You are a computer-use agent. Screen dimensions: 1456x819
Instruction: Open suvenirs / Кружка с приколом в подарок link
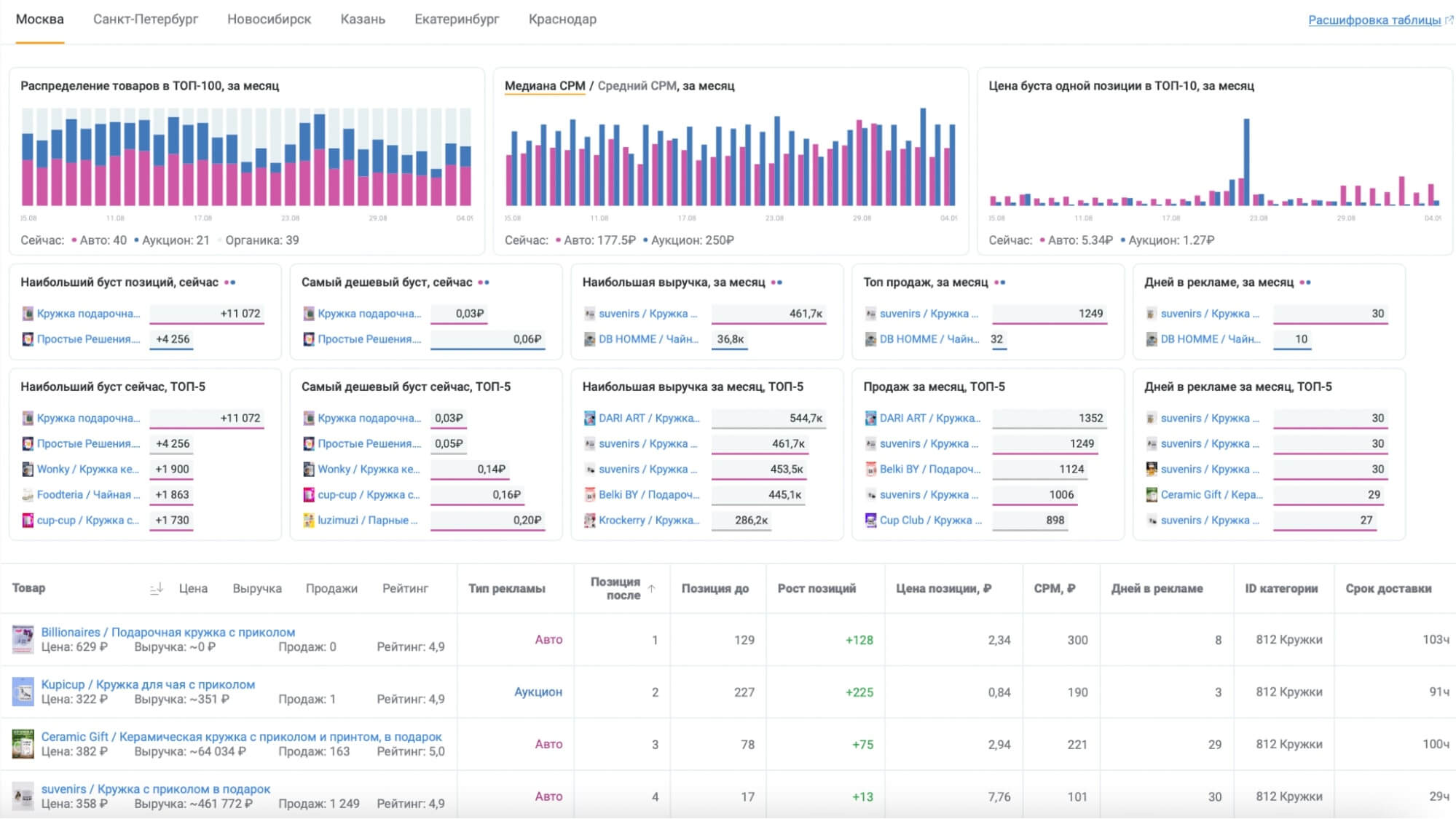coord(155,789)
